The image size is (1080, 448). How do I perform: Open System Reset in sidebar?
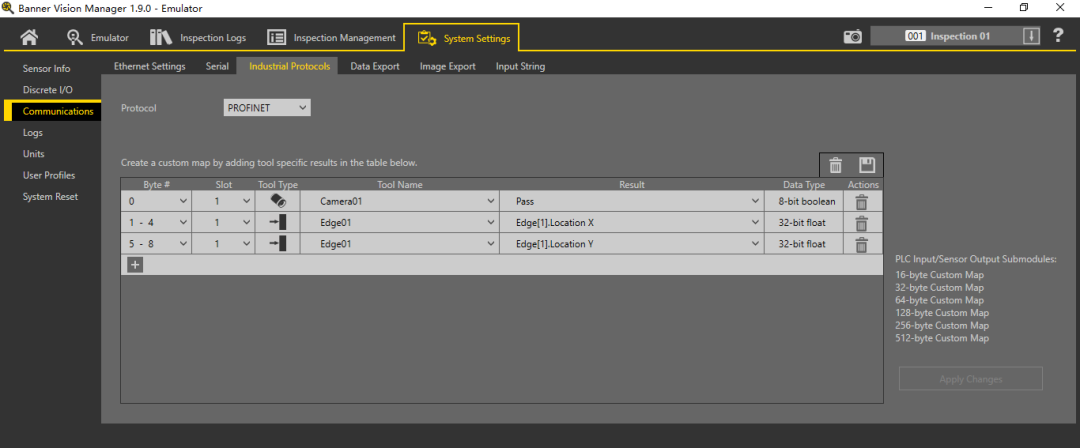[x=50, y=196]
